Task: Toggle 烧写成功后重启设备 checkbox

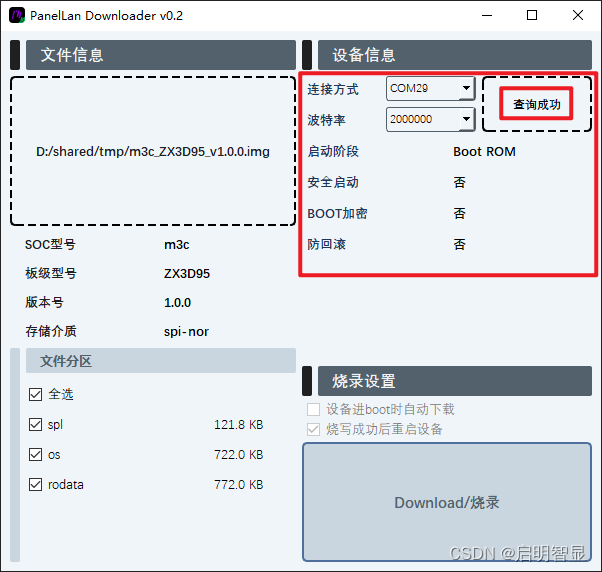Action: point(313,429)
